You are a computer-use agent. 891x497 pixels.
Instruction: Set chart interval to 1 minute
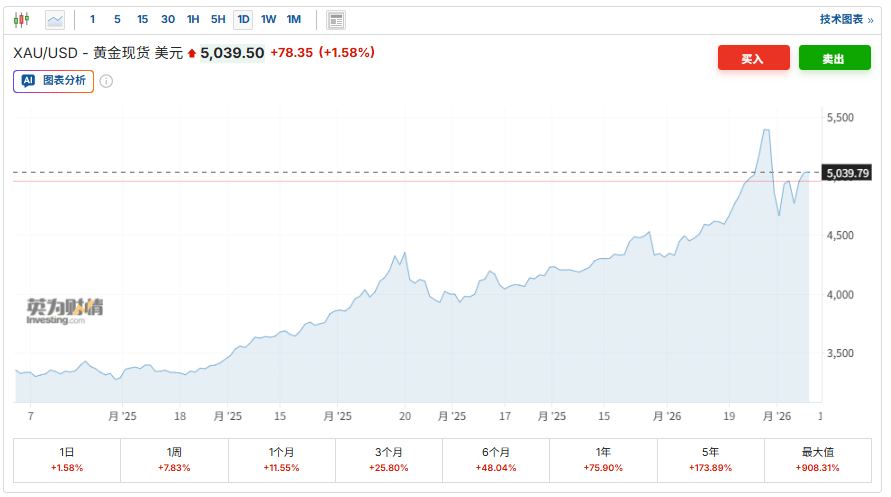(93, 19)
